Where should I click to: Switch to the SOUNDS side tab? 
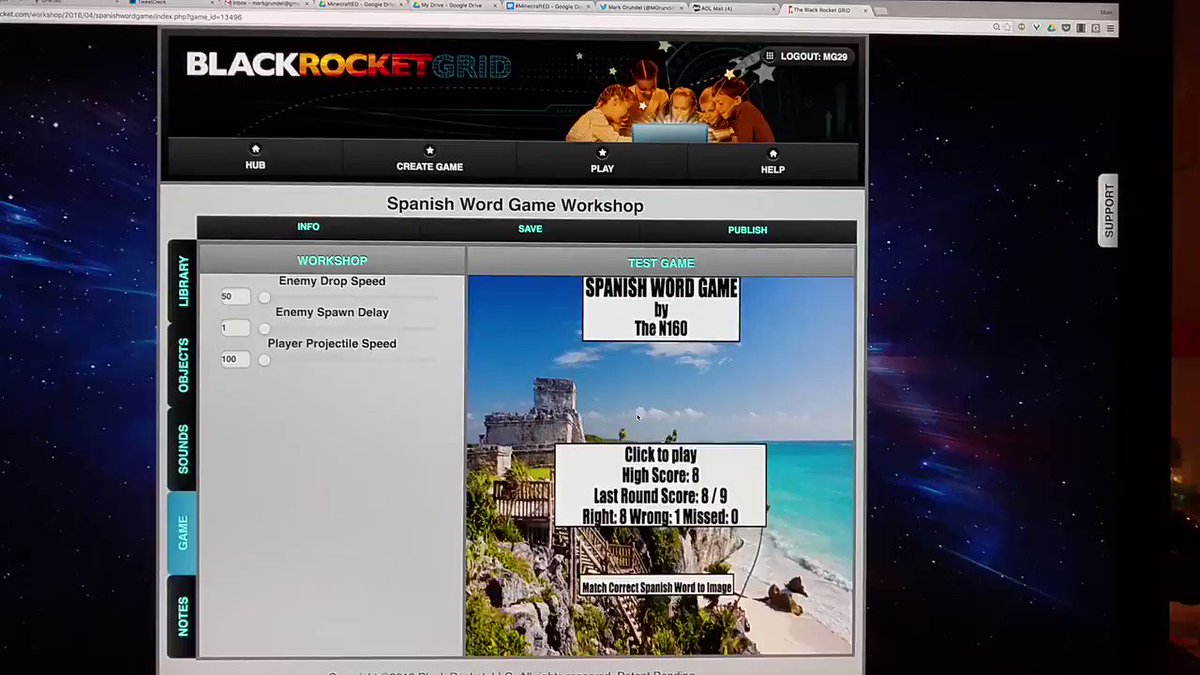coord(182,449)
